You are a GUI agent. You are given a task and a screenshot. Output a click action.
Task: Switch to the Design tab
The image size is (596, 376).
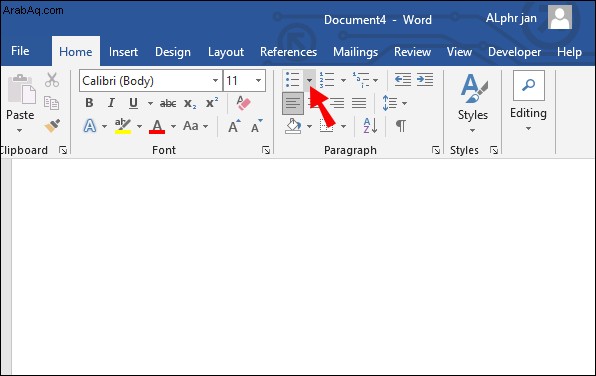pyautogui.click(x=173, y=52)
